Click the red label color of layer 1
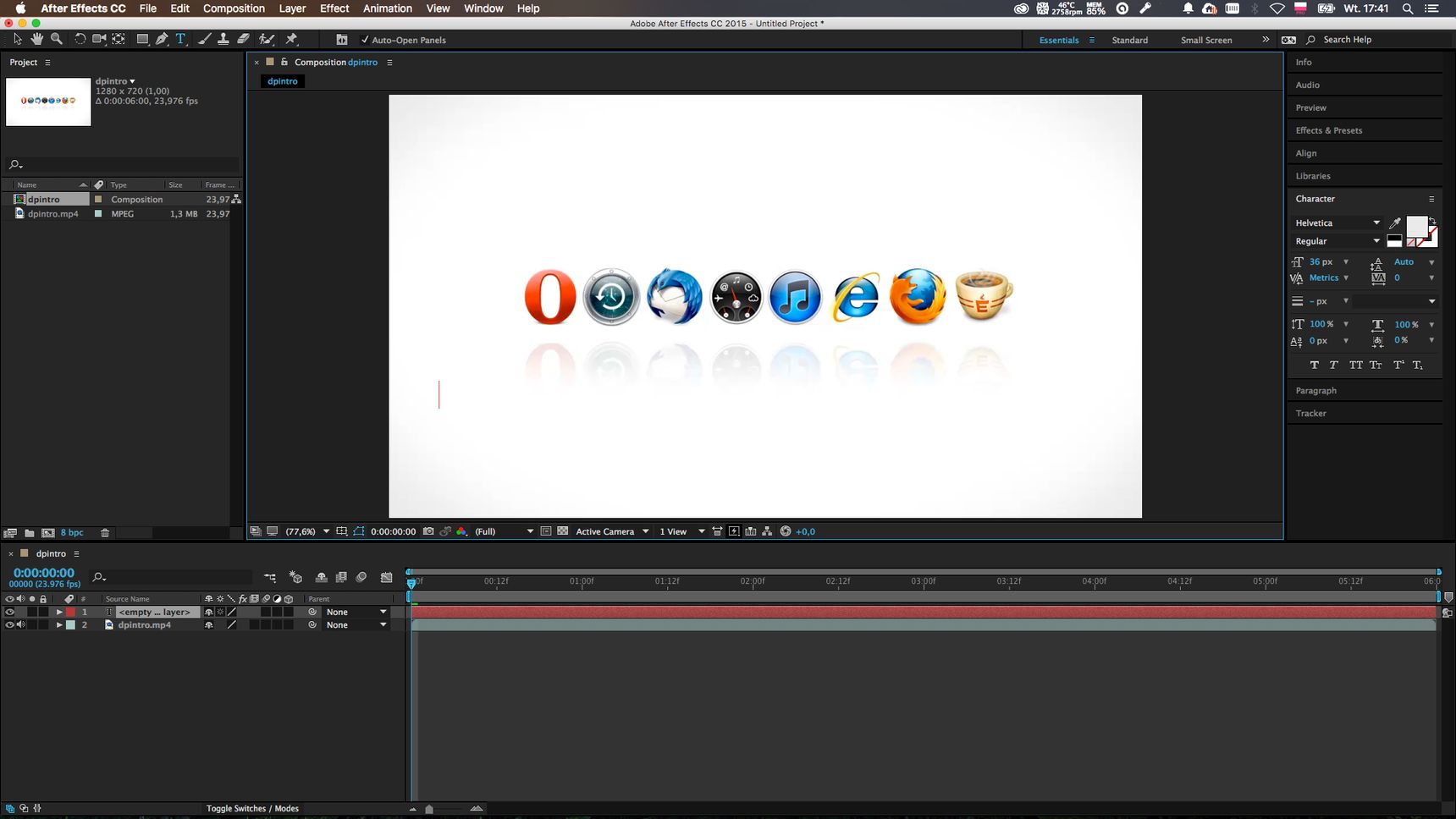Viewport: 1456px width, 819px height. pyautogui.click(x=71, y=612)
